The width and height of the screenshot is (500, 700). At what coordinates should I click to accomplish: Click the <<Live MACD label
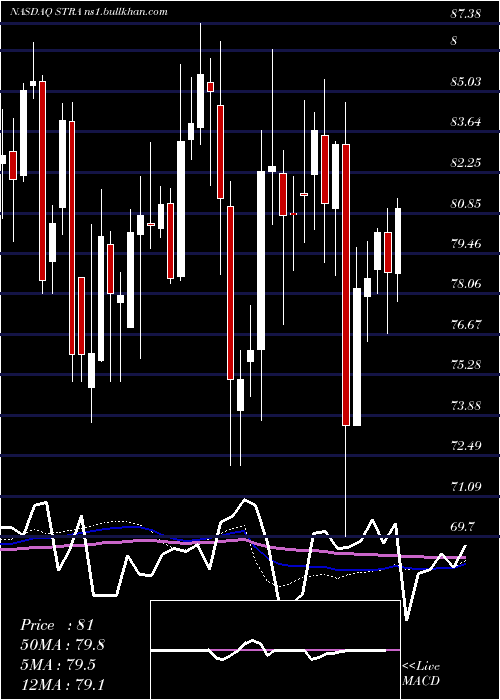[x=421, y=674]
